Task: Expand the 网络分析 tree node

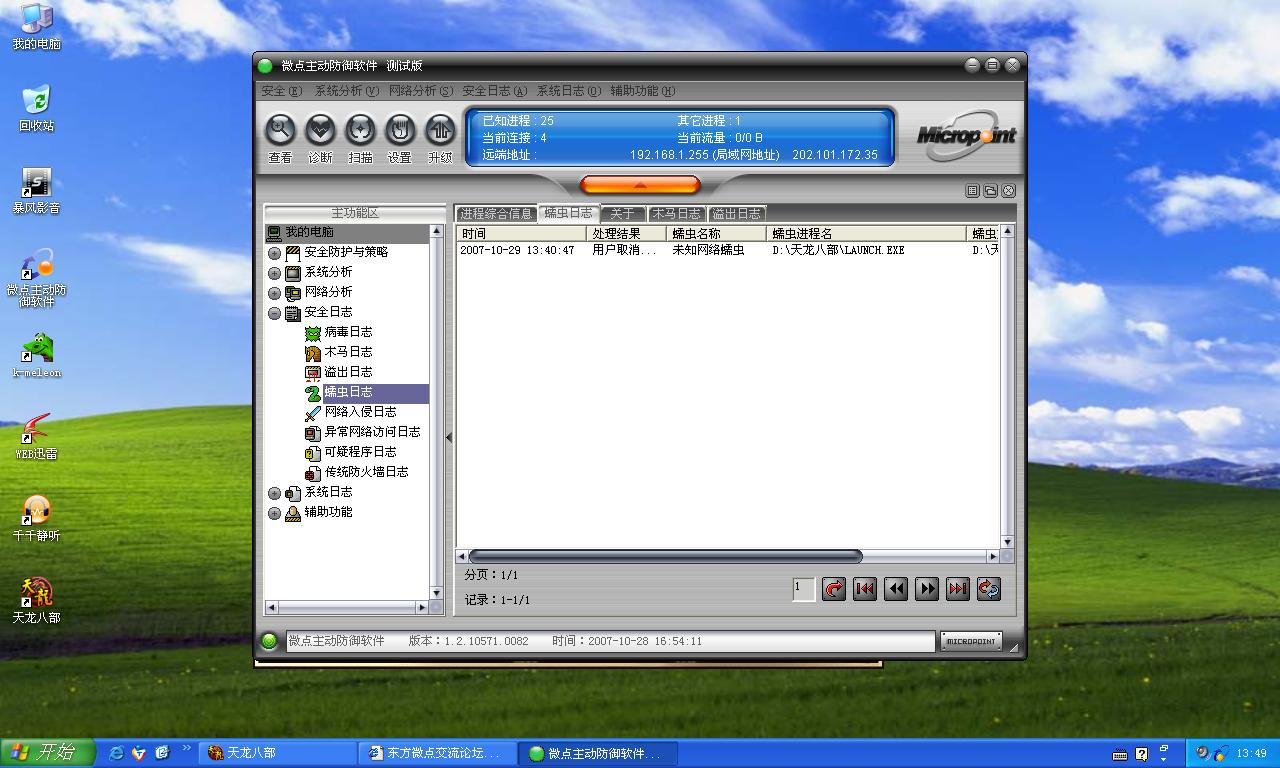Action: point(275,293)
